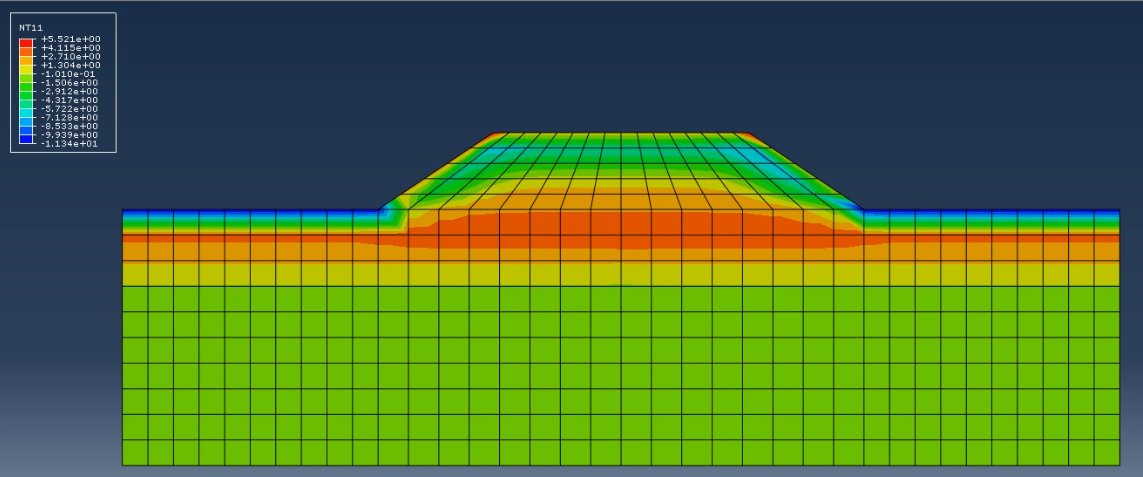This screenshot has width=1143, height=477.
Task: Select the red legend color band
Action: click(x=26, y=41)
